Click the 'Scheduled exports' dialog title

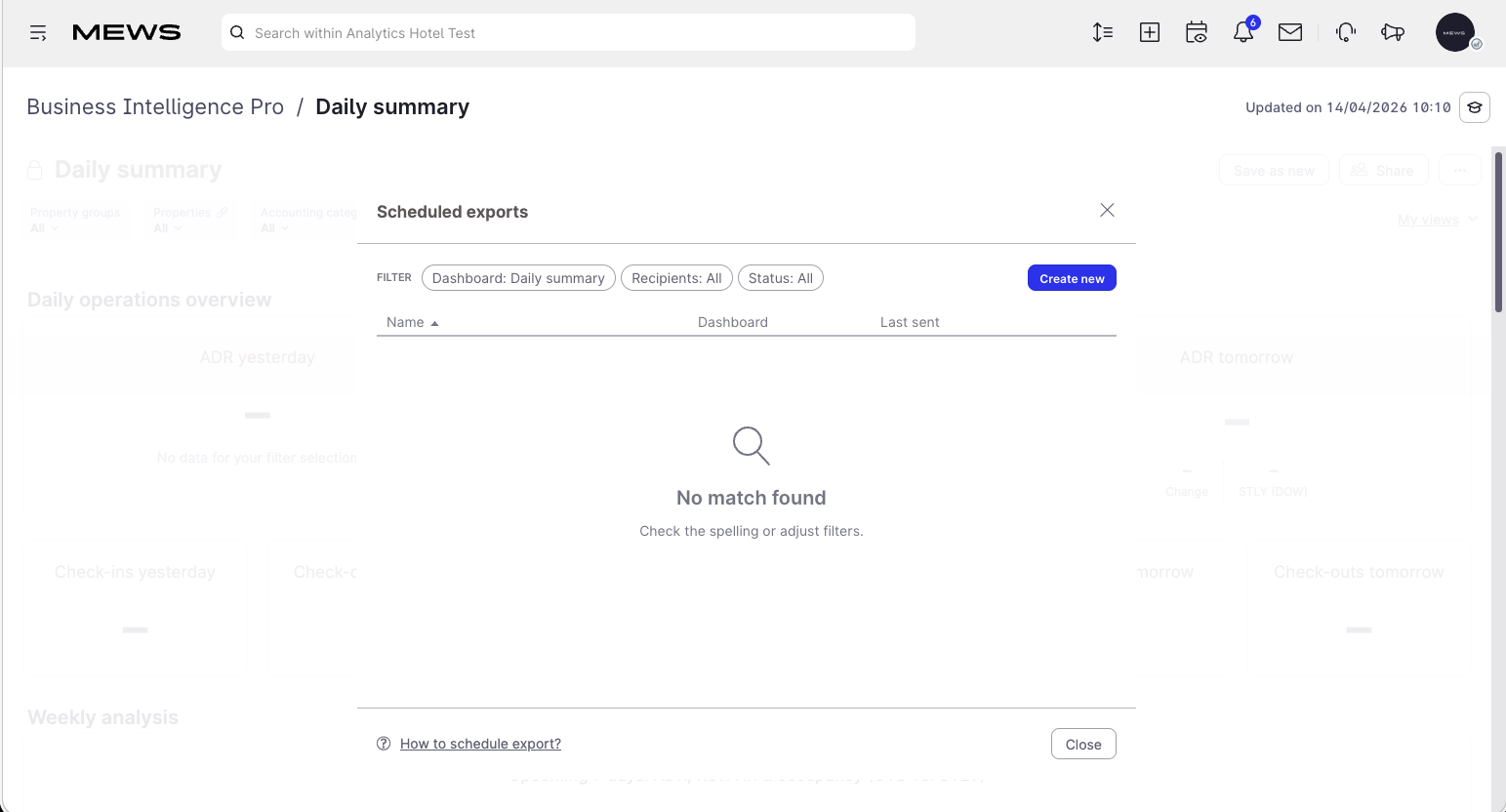(452, 212)
